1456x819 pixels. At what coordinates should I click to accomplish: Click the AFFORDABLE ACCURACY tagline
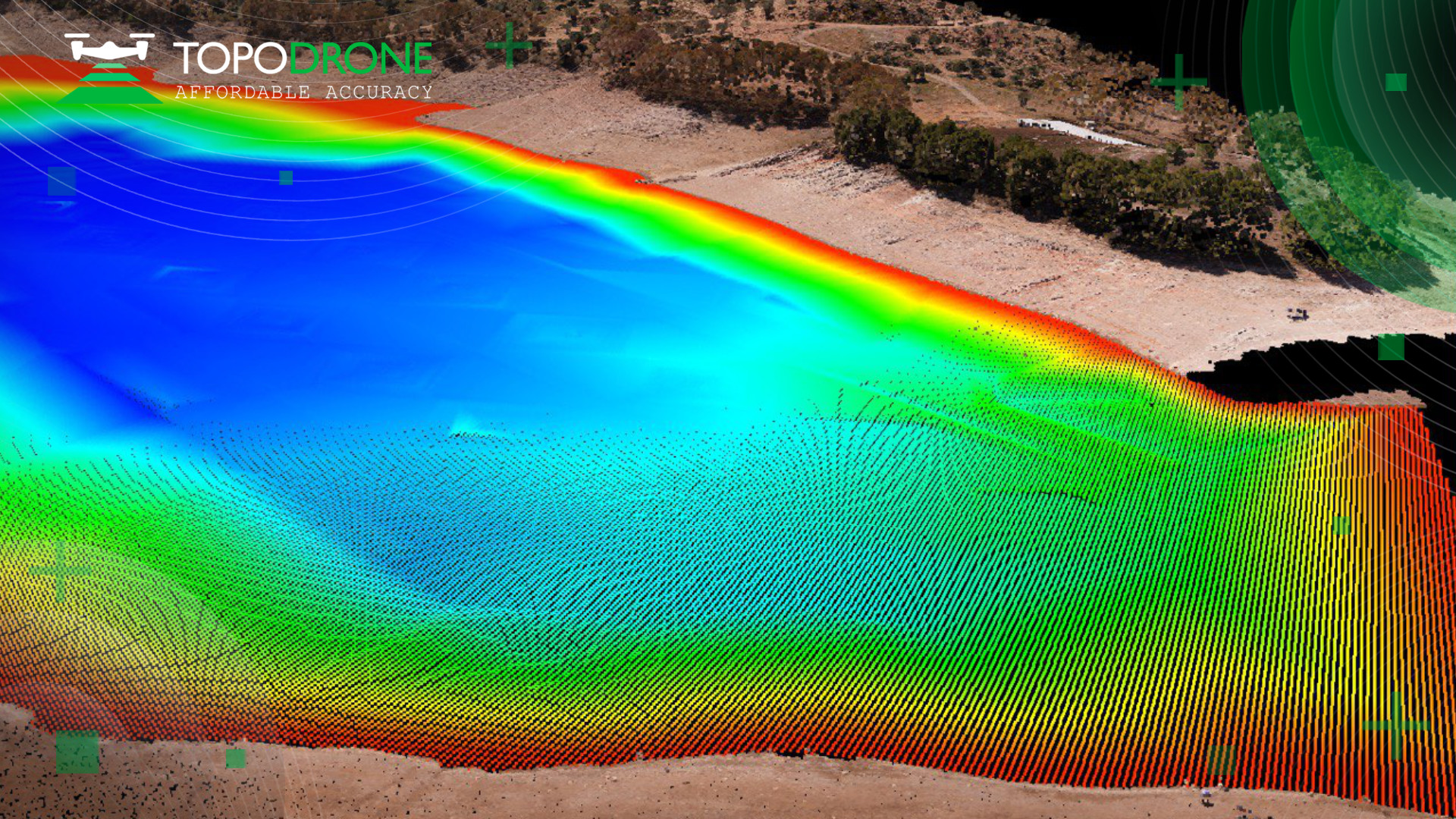pos(303,93)
